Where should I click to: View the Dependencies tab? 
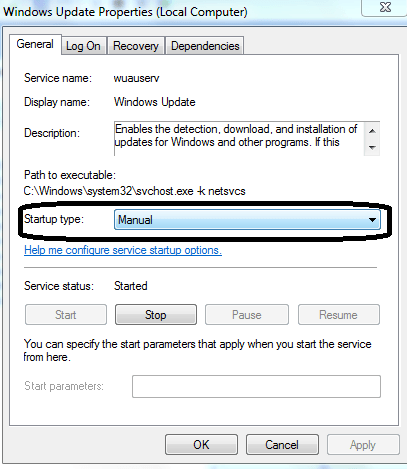[x=205, y=46]
